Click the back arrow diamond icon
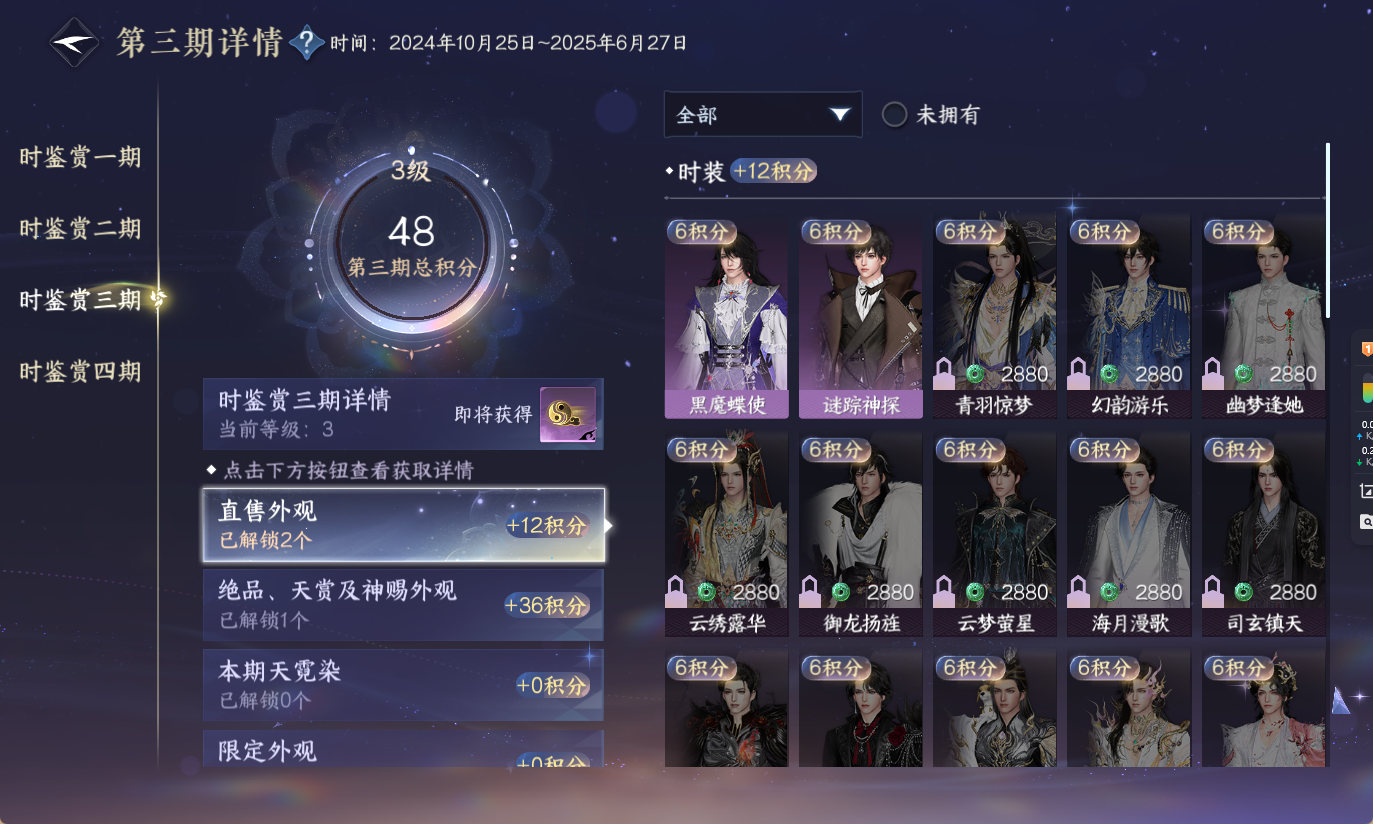Screen dimensions: 1373x824 tap(75, 44)
